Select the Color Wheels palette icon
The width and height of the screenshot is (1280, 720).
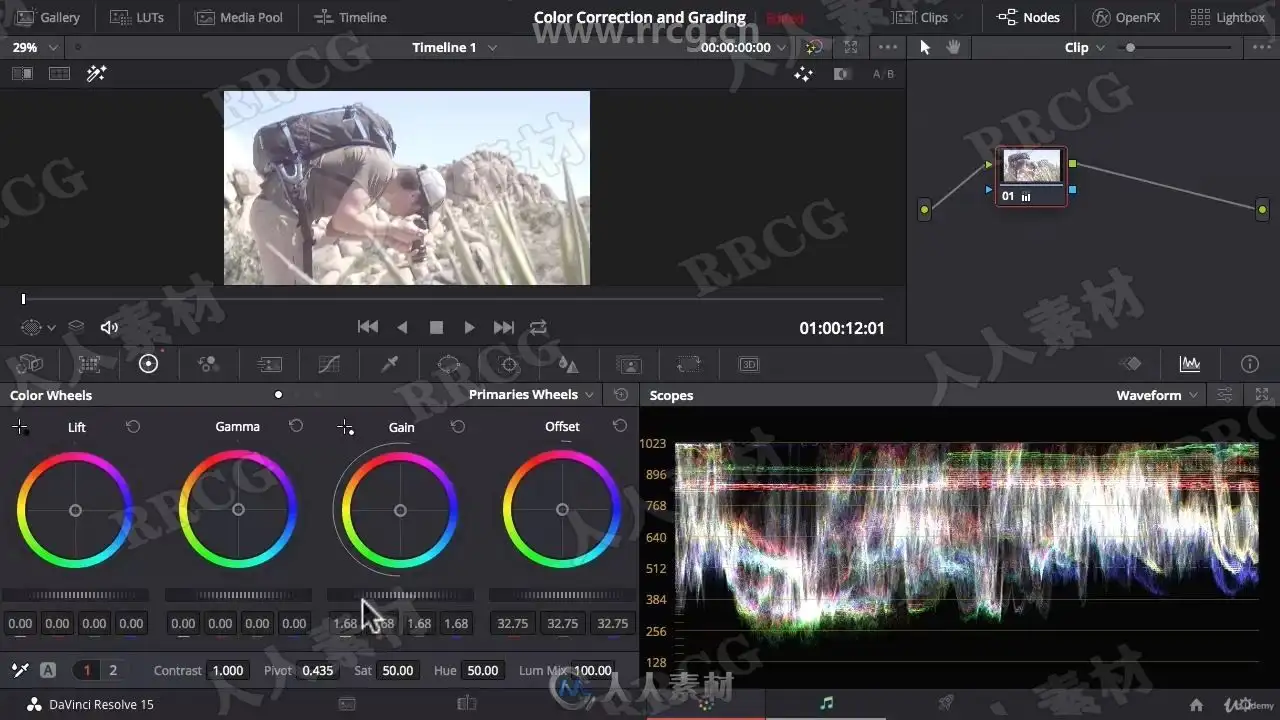[x=149, y=364]
